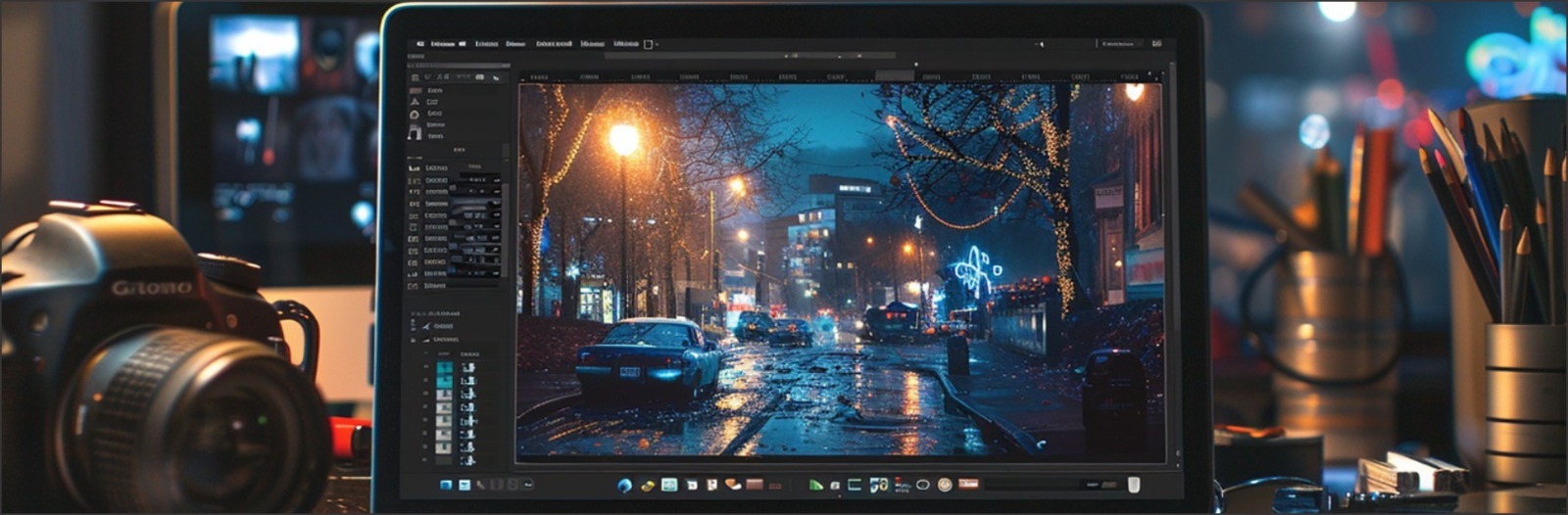Toggle visibility of the bottom dark layer
The height and width of the screenshot is (515, 1568).
(x=426, y=459)
